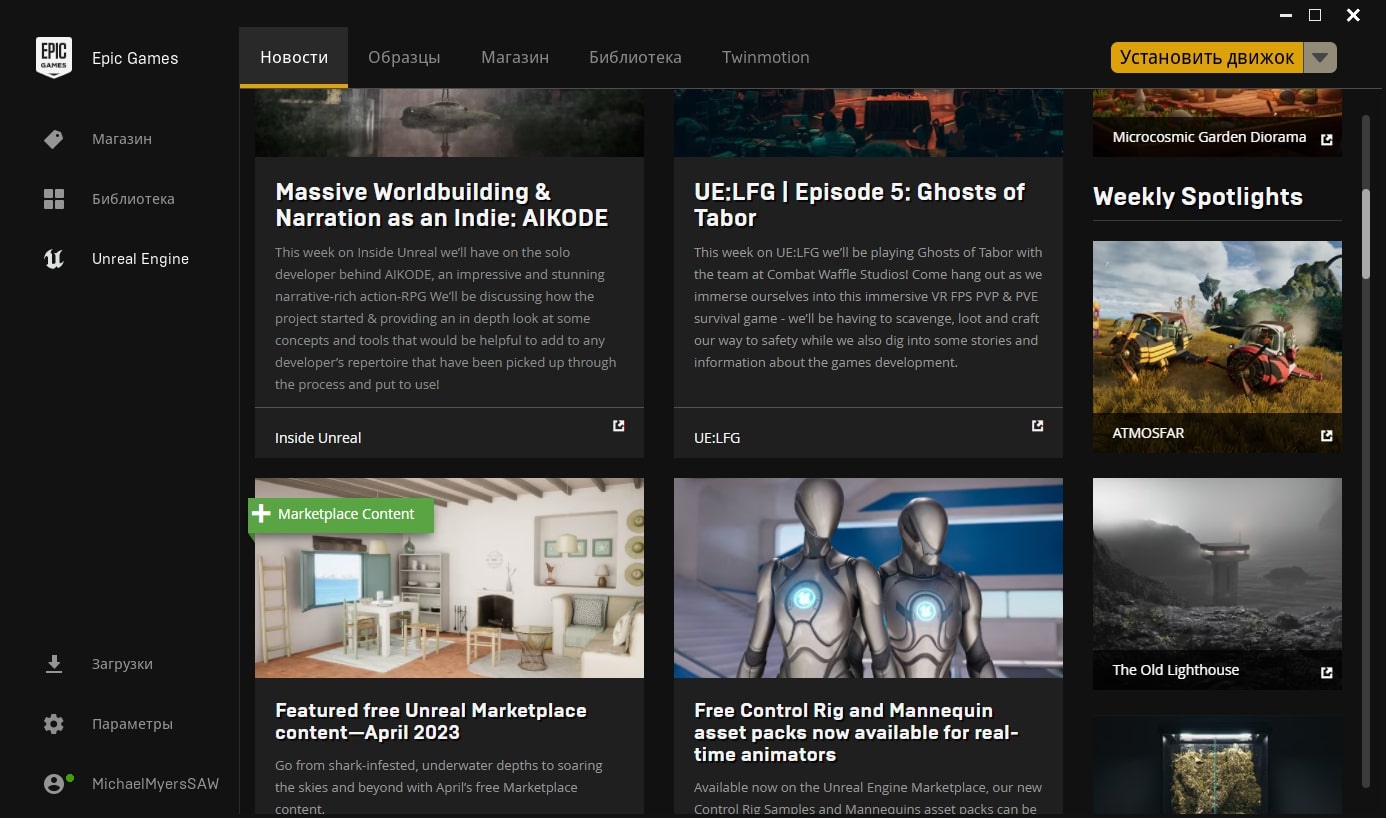Image resolution: width=1386 pixels, height=818 pixels.
Task: Click the MichaelMyersSAW profile avatar icon
Action: point(54,784)
